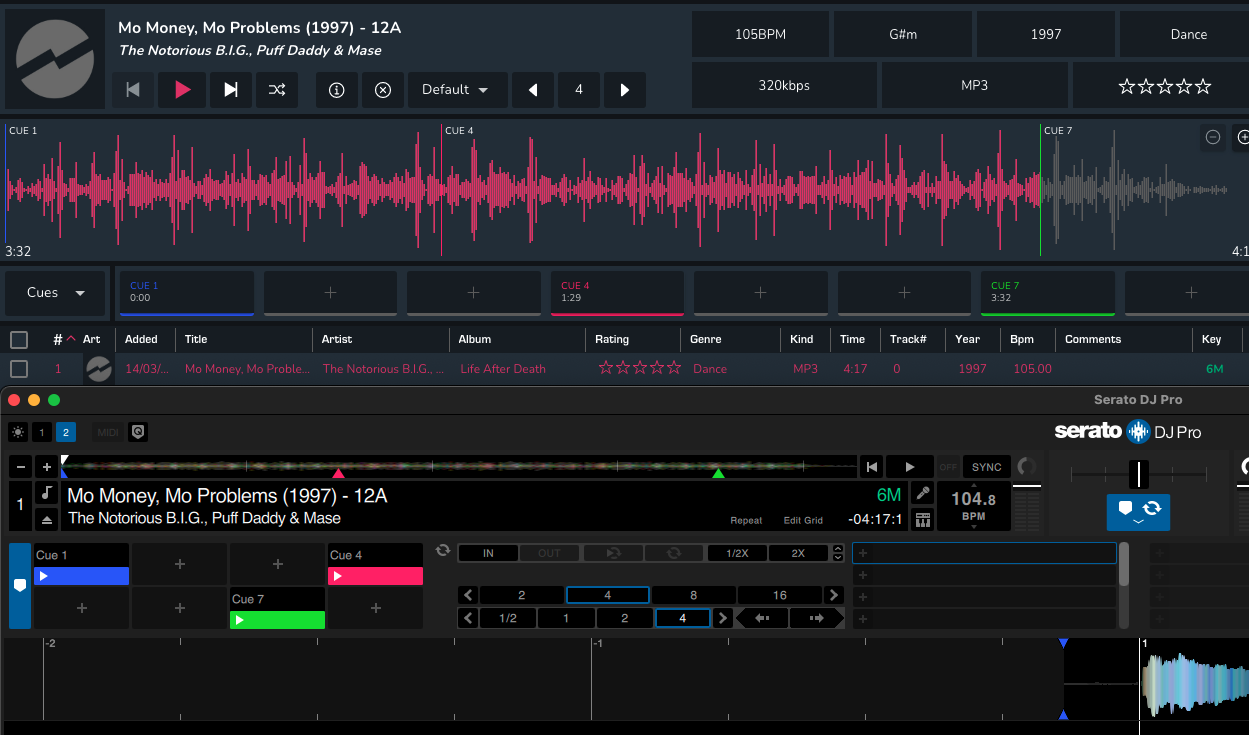Set loop IN point

coord(488,553)
